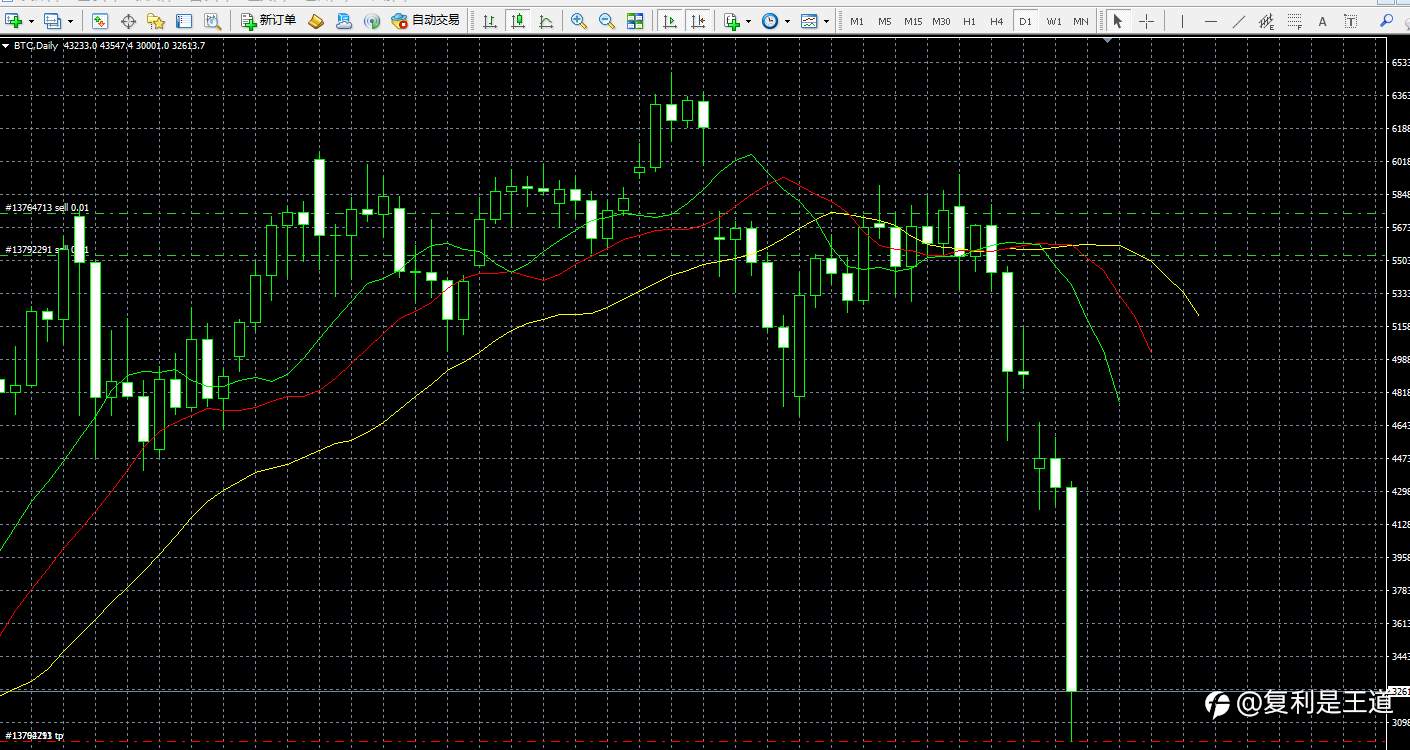Click the take-profit tp line label
This screenshot has height=750, width=1410.
coord(34,736)
